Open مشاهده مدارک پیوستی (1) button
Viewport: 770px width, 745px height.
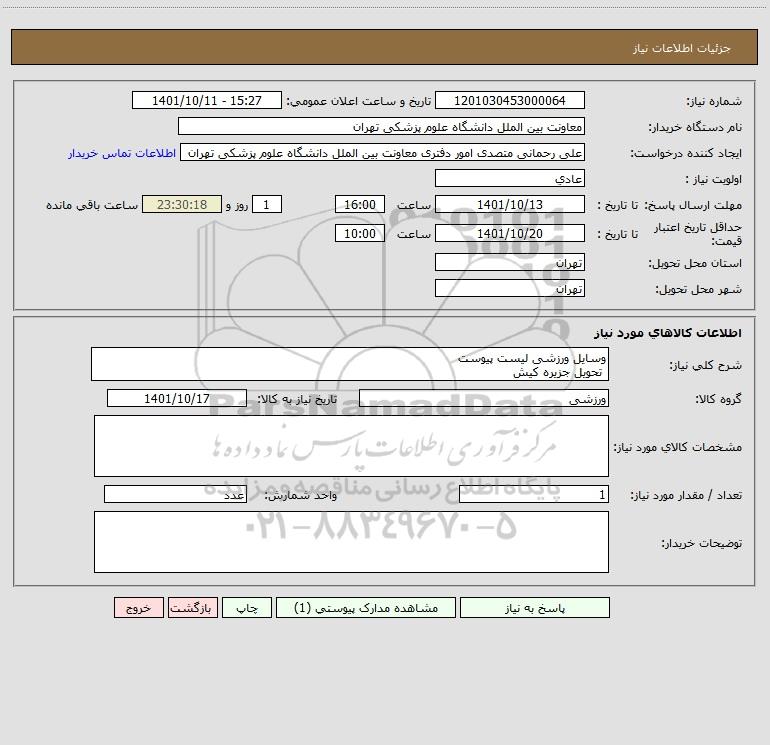tap(366, 607)
